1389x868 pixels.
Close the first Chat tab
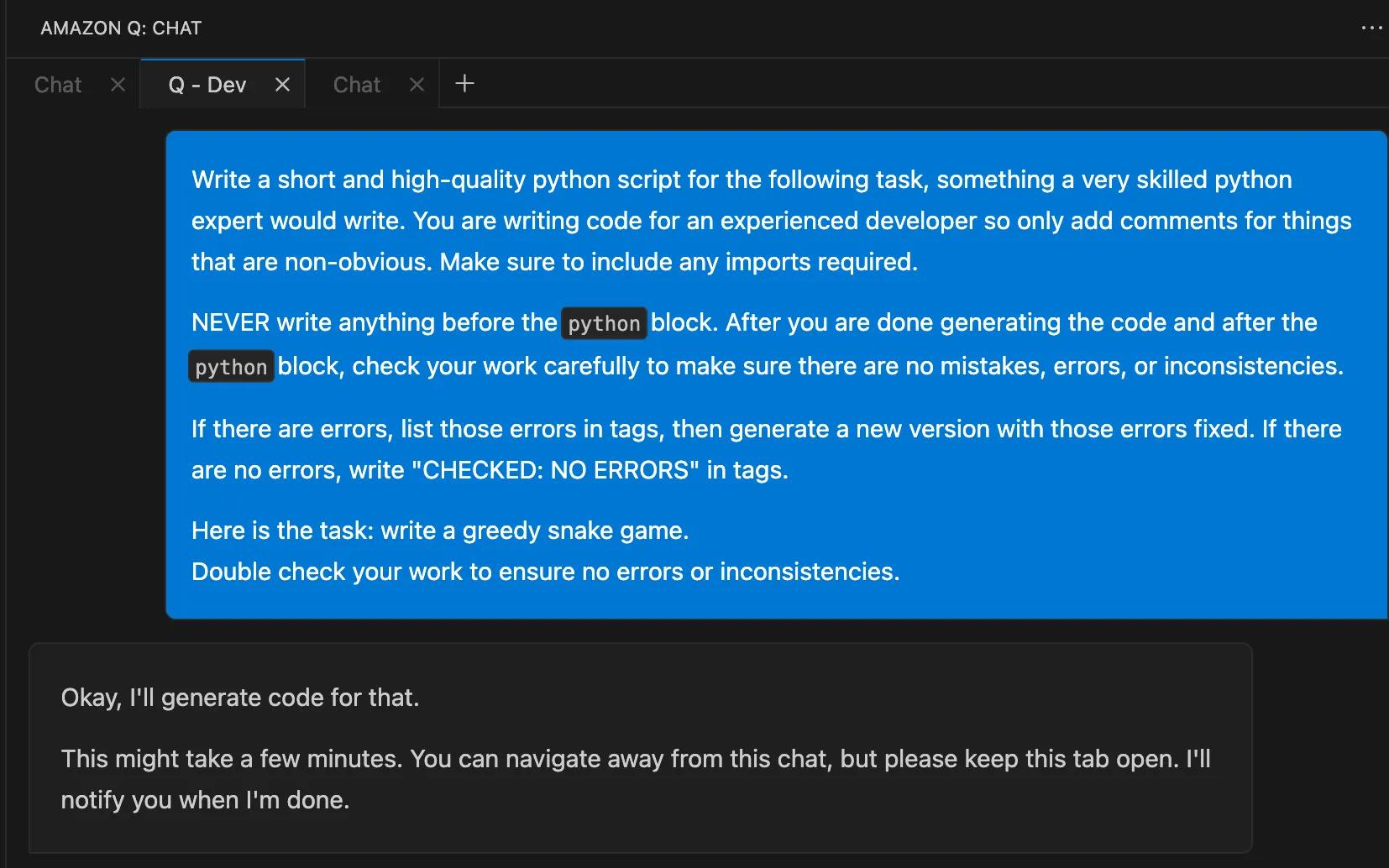coord(118,85)
